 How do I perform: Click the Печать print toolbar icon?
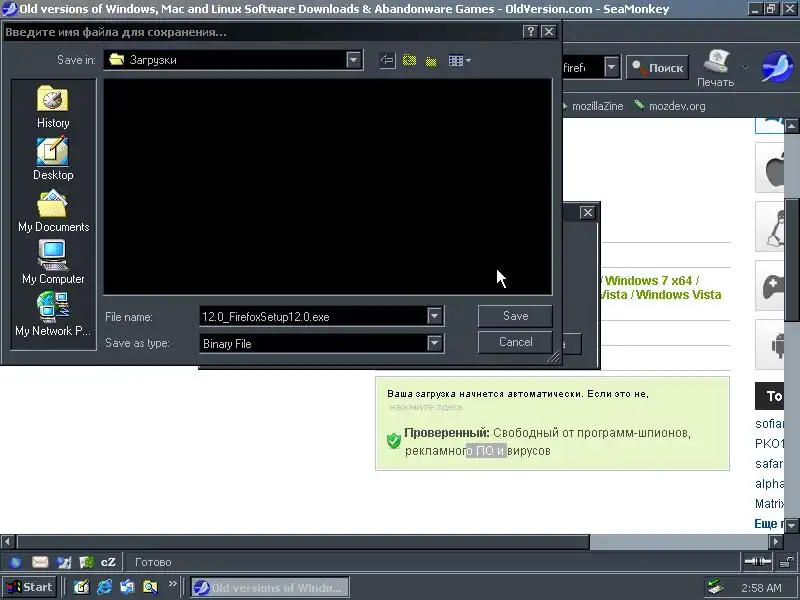(715, 68)
